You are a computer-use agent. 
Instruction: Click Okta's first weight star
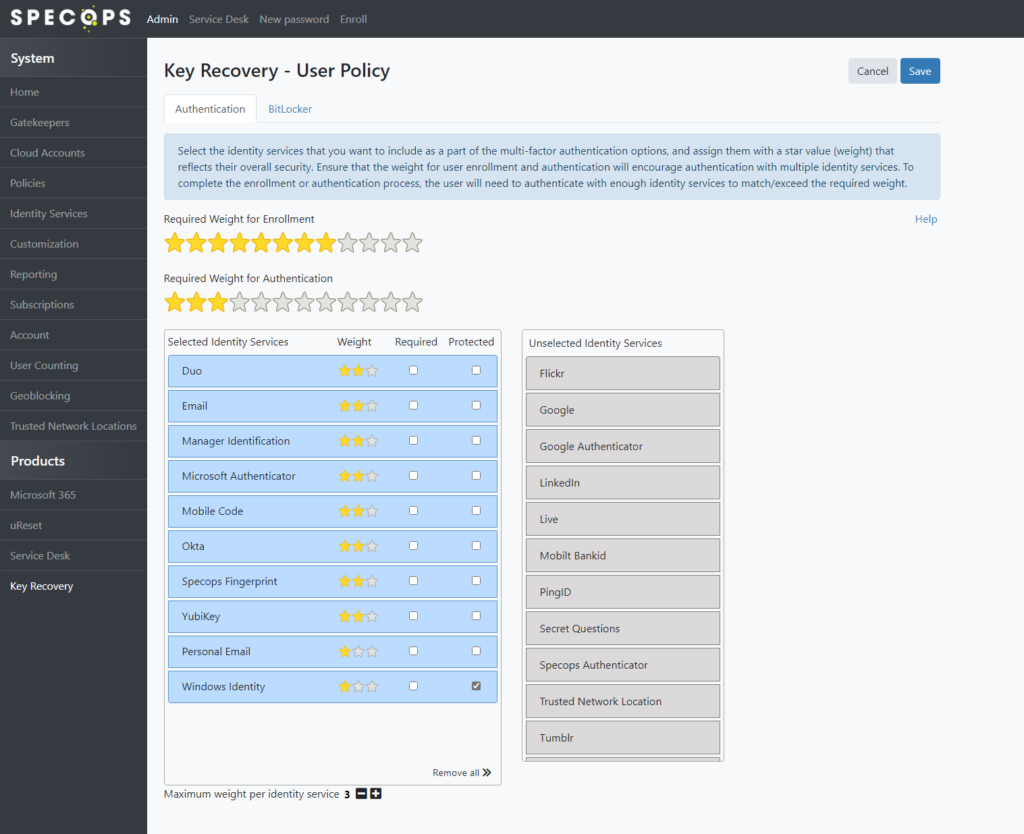click(345, 546)
